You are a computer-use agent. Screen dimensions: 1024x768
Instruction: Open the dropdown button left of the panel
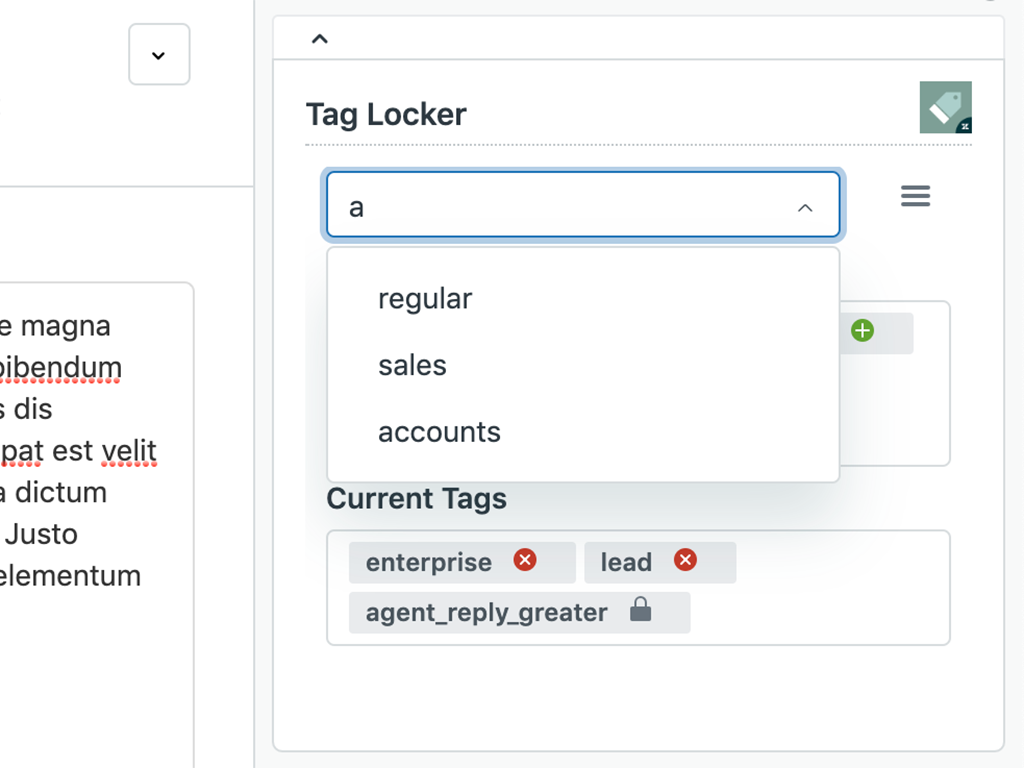(159, 55)
